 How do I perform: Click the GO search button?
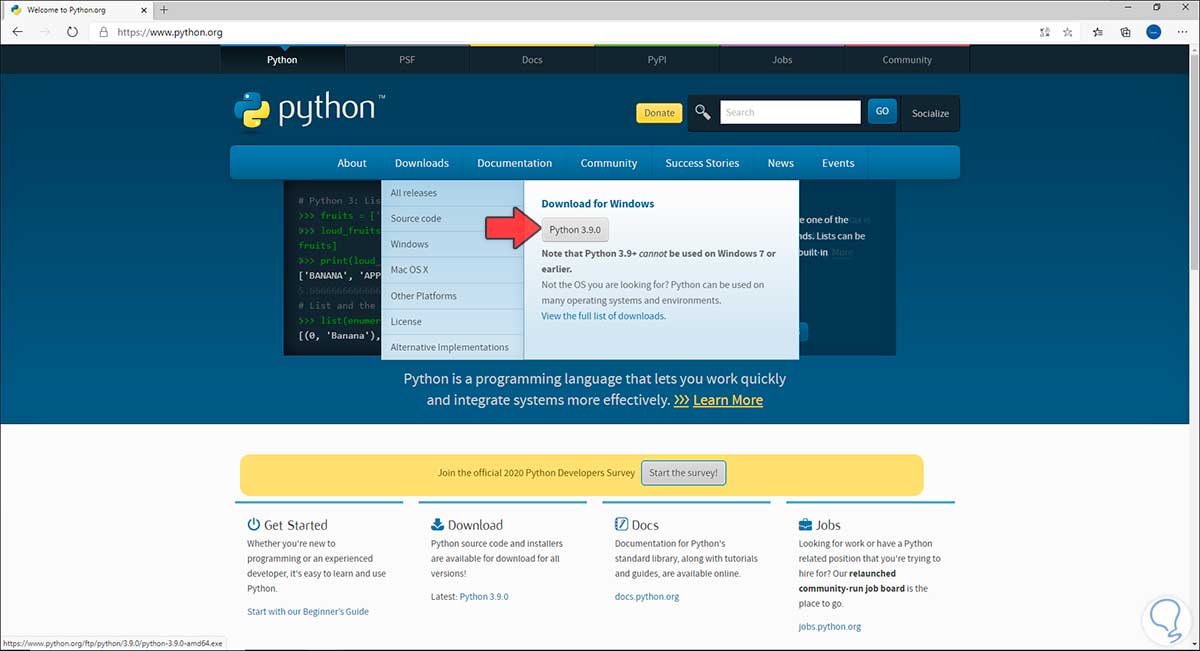point(882,112)
